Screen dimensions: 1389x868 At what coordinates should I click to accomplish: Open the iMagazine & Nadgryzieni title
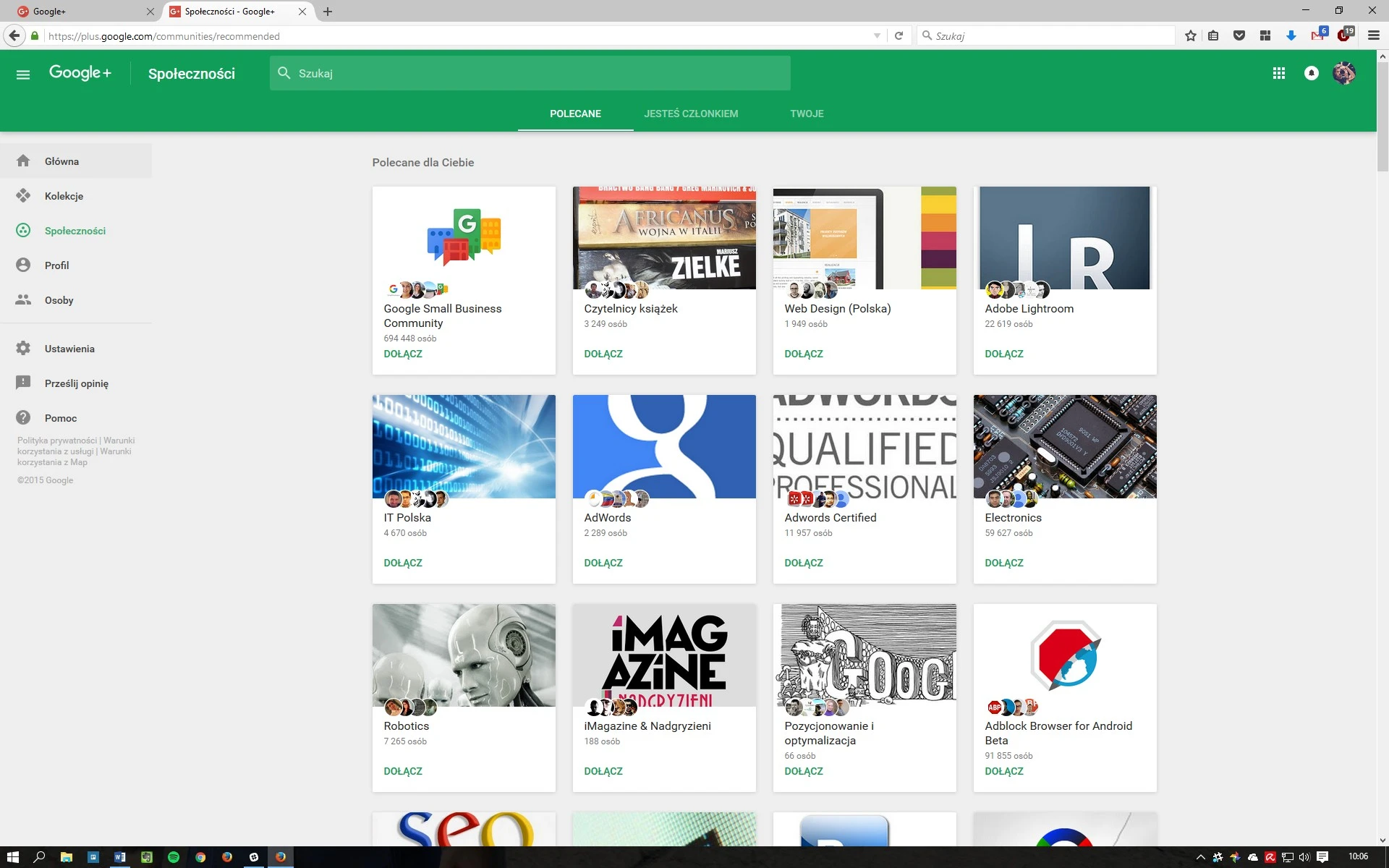[647, 726]
